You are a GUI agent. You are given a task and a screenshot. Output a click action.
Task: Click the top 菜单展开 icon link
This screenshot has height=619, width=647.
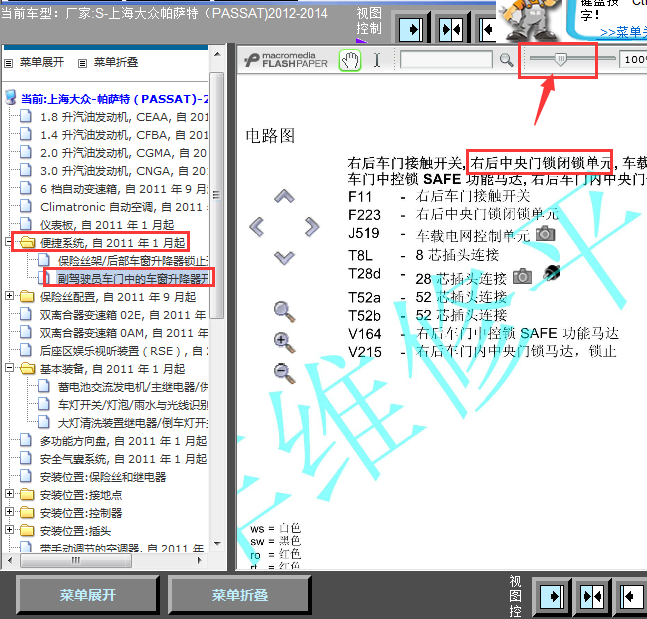point(34,62)
